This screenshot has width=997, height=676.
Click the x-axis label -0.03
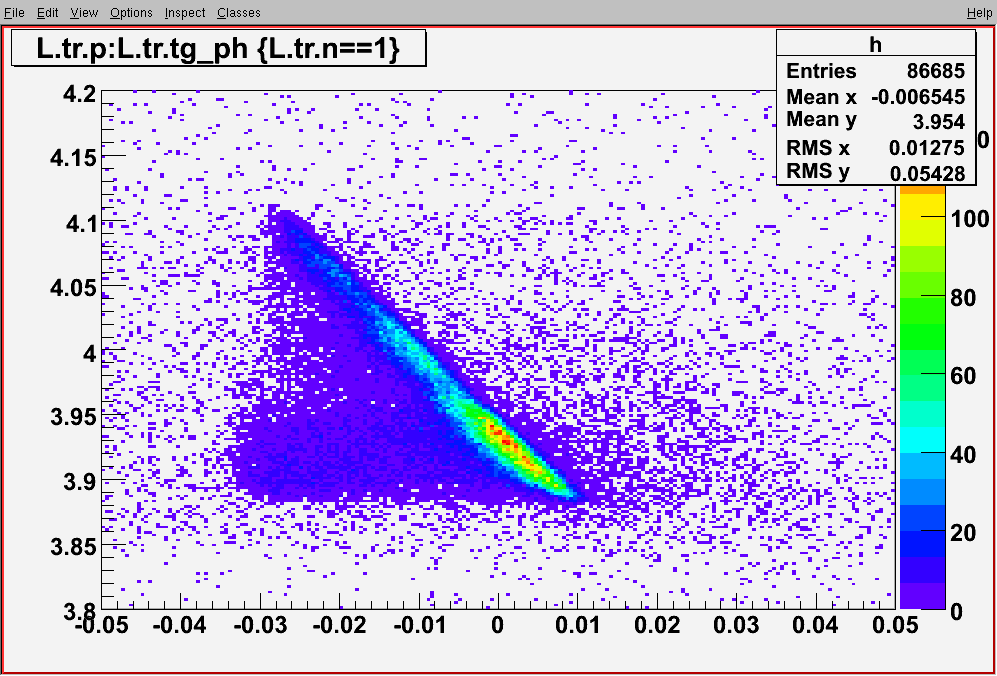[x=261, y=626]
